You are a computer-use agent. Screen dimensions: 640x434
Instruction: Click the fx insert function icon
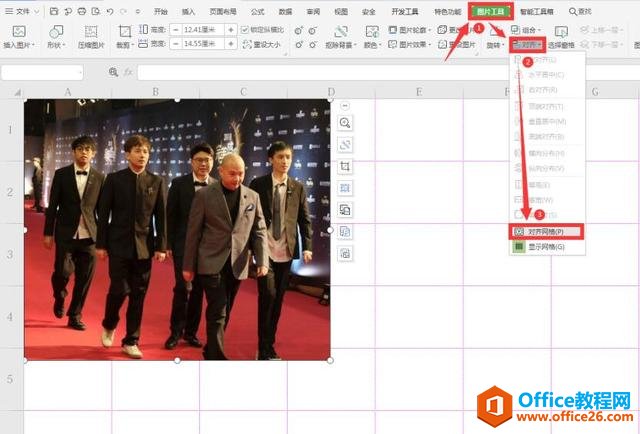[x=128, y=72]
